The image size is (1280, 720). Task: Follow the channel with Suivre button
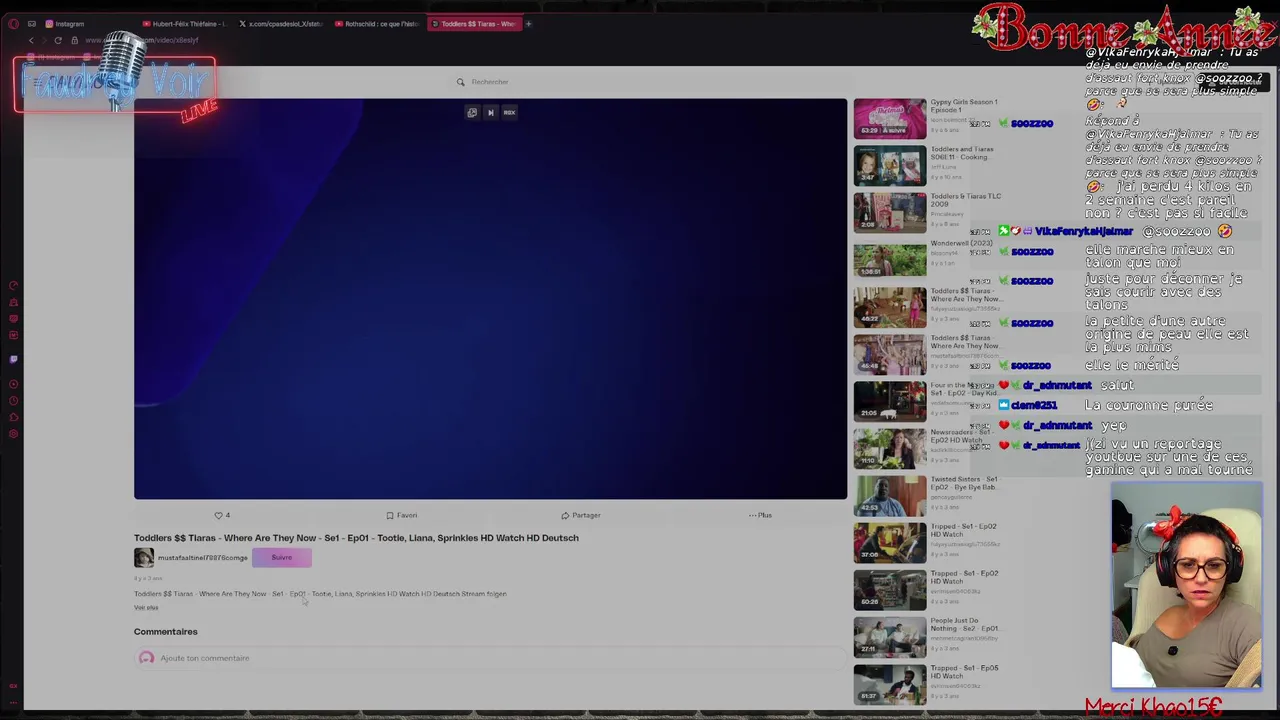point(282,558)
